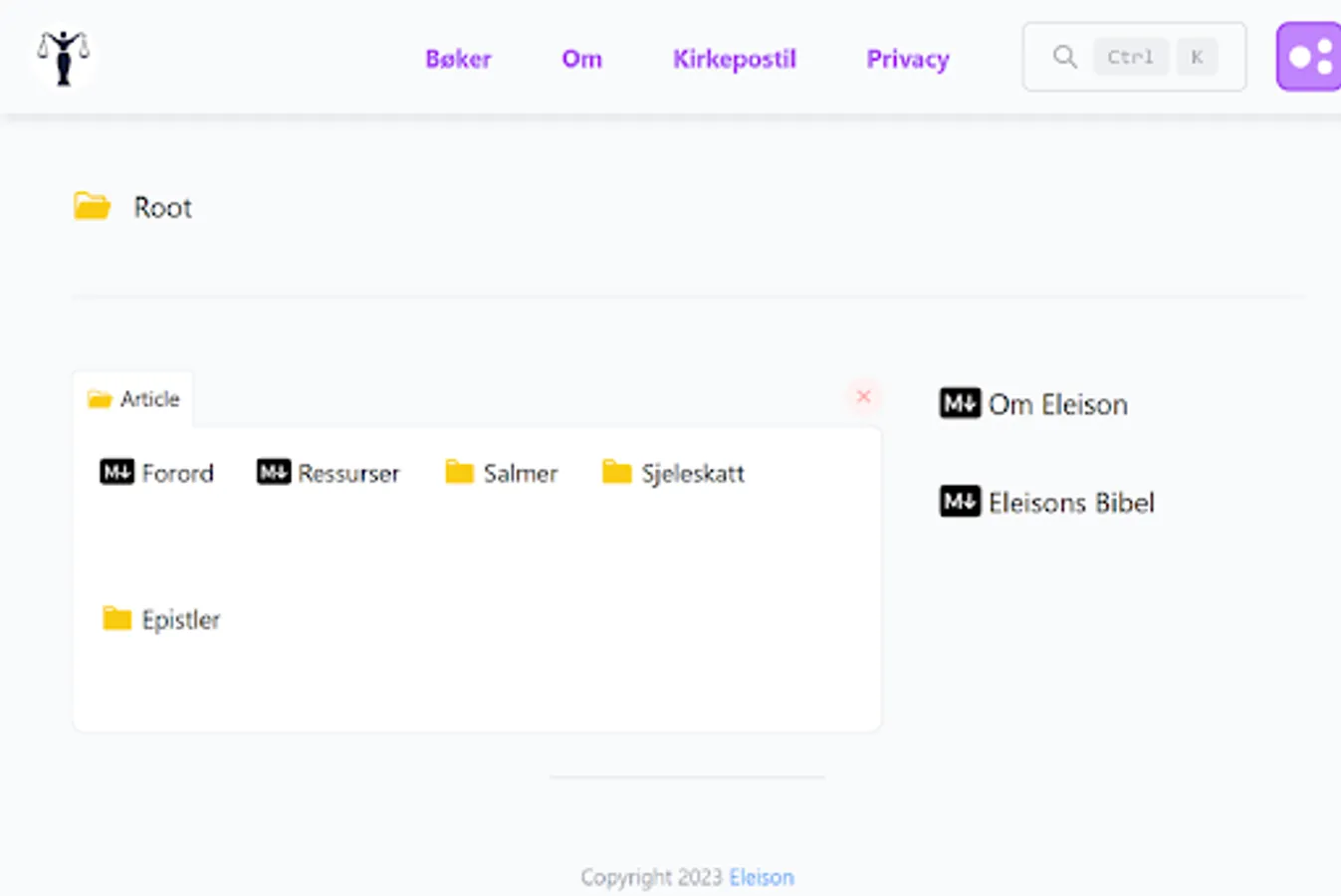Open the Forord document
The width and height of the screenshot is (1341, 896).
[x=177, y=473]
